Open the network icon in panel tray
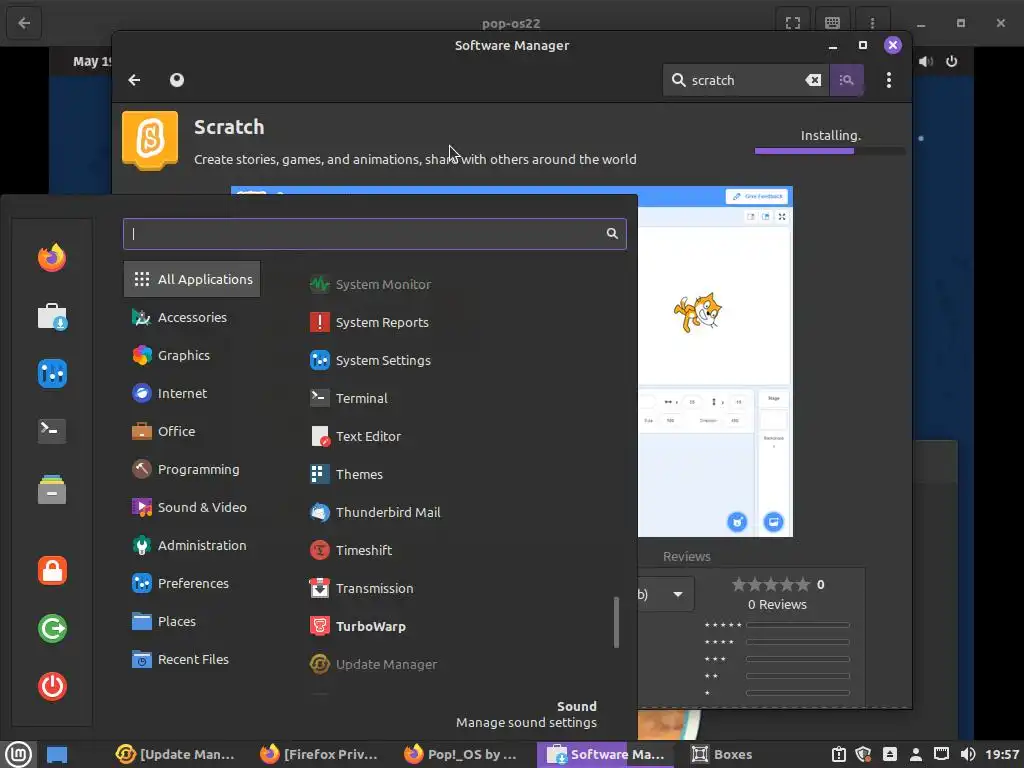 pyautogui.click(x=941, y=754)
